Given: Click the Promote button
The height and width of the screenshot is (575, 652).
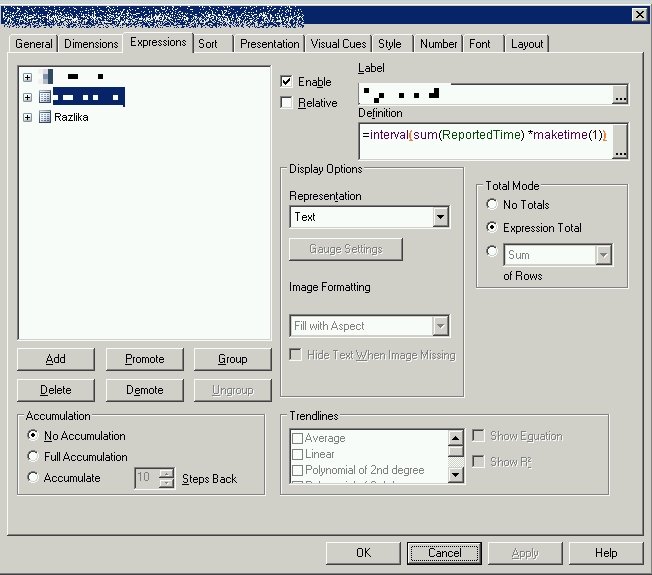Looking at the screenshot, I should pos(144,359).
